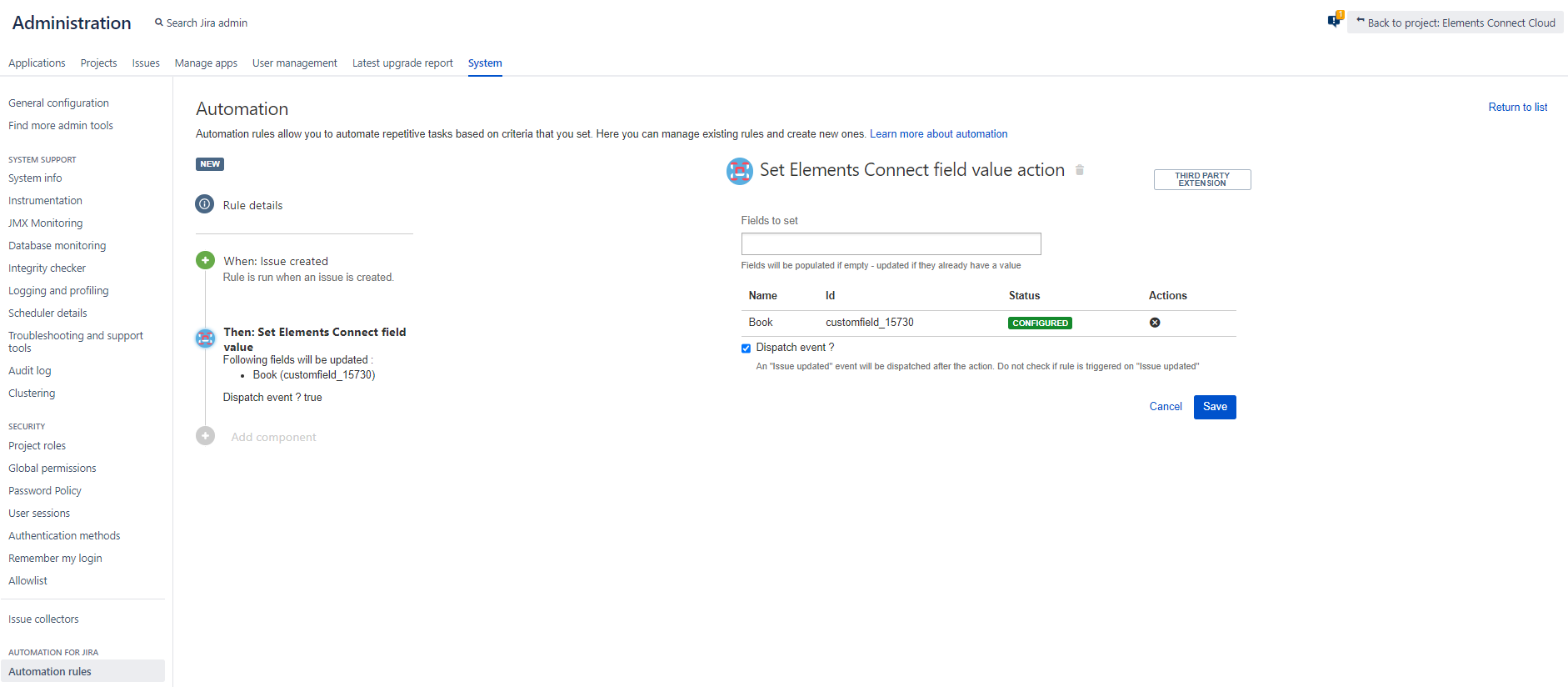
Task: Click Return to list link
Action: tap(1517, 108)
